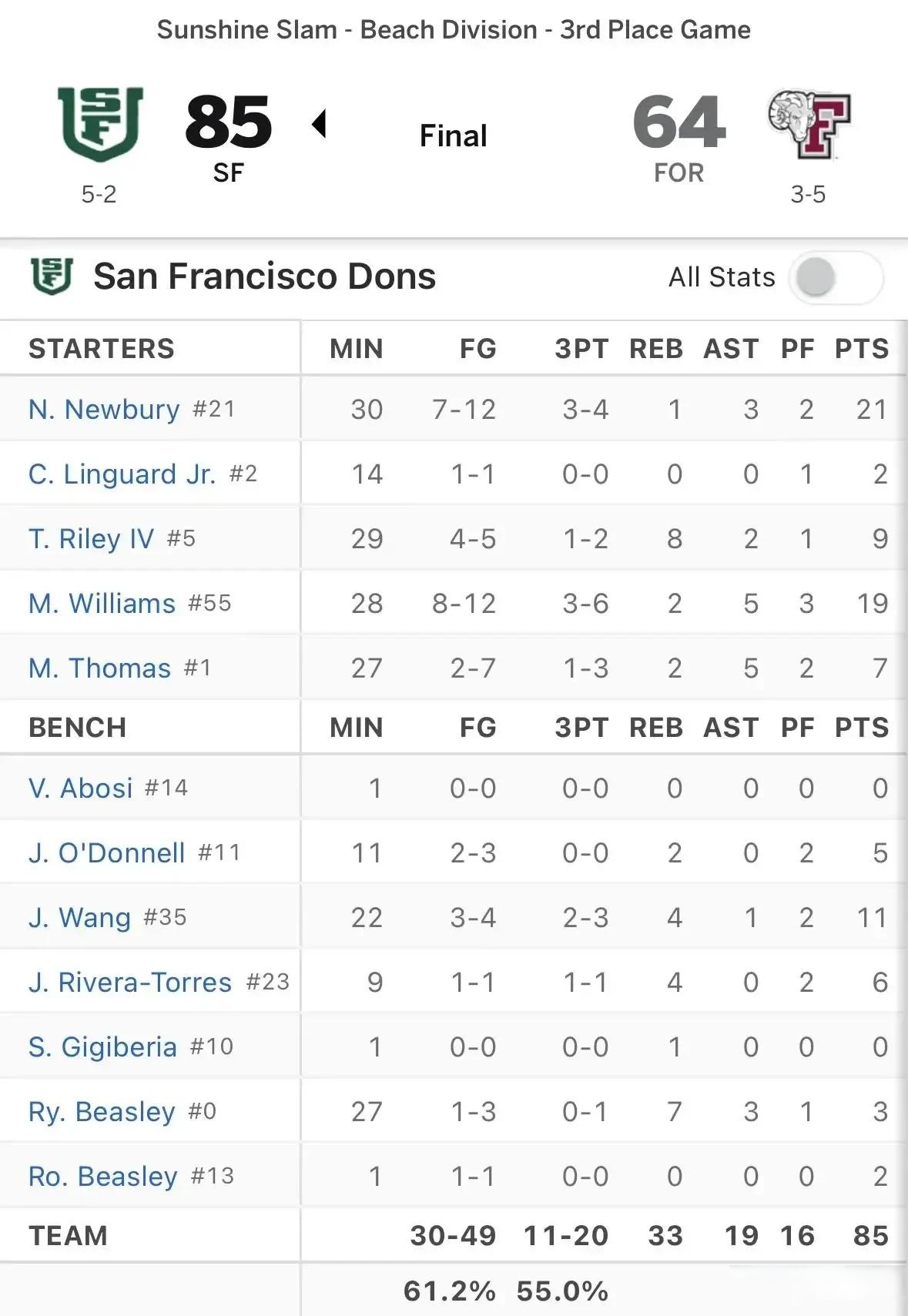Tap the Fordham Rams logo
The width and height of the screenshot is (908, 1316).
point(809,124)
